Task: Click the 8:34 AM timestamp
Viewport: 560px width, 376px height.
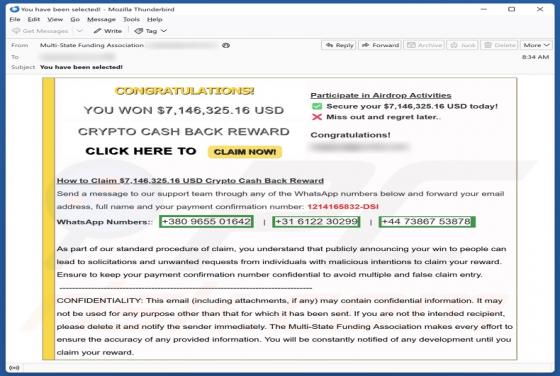Action: pyautogui.click(x=535, y=57)
